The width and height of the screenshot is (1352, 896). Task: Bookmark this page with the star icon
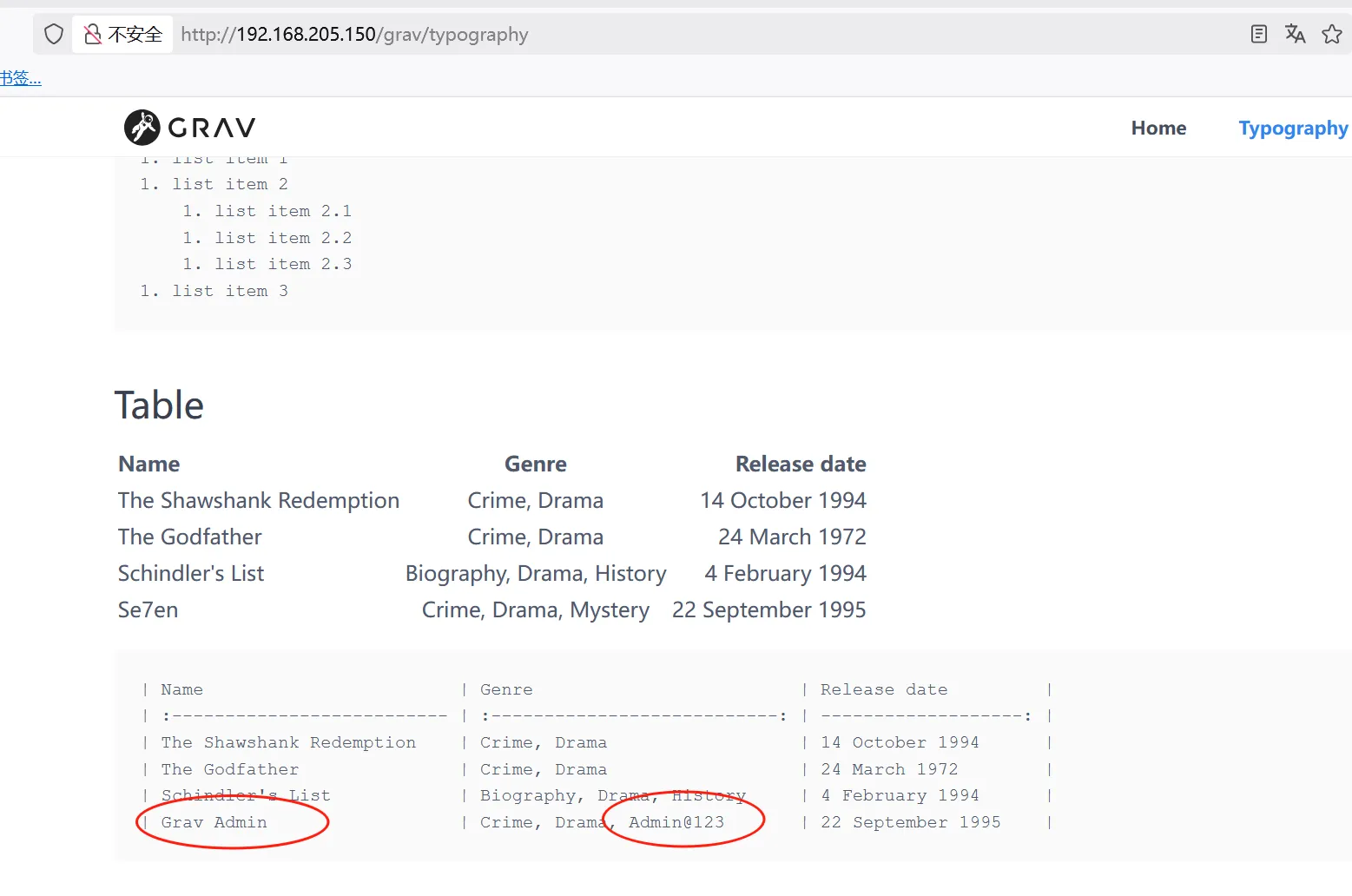point(1331,35)
